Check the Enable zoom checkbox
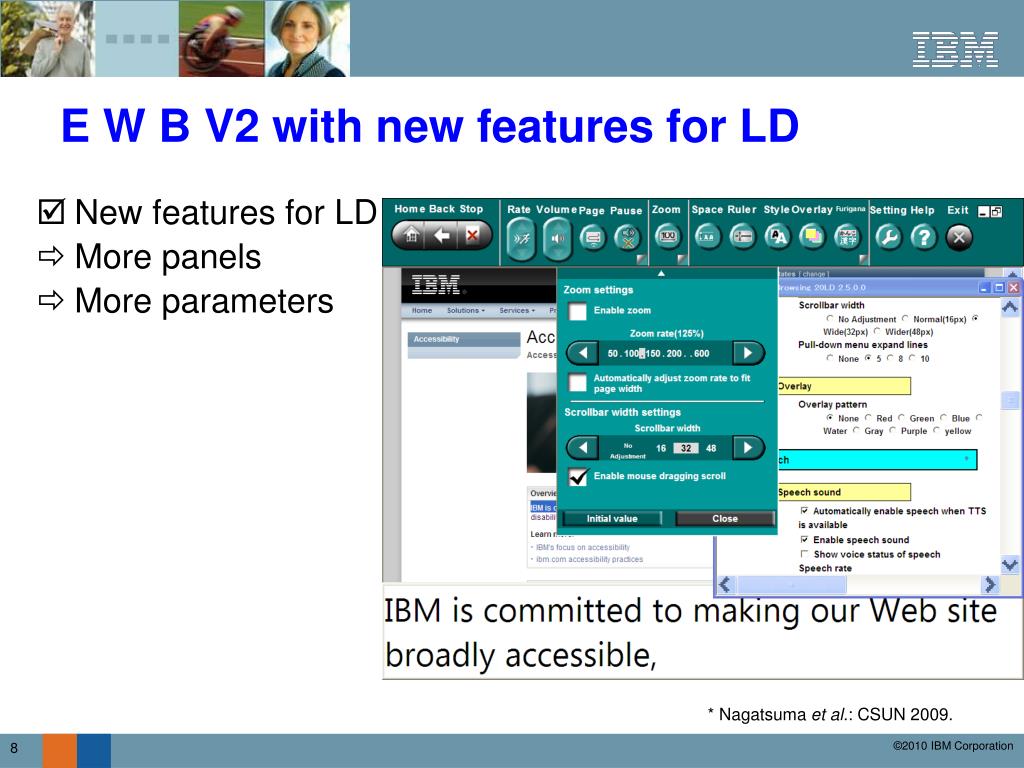The height and width of the screenshot is (768, 1024). coord(577,312)
